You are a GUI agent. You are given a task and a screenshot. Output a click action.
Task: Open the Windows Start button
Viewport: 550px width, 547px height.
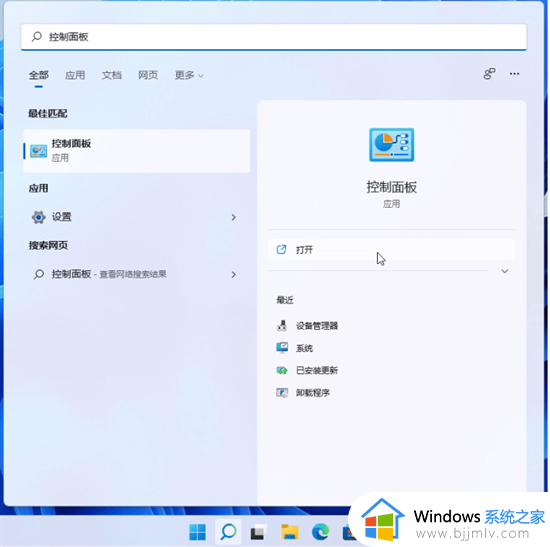[x=197, y=532]
